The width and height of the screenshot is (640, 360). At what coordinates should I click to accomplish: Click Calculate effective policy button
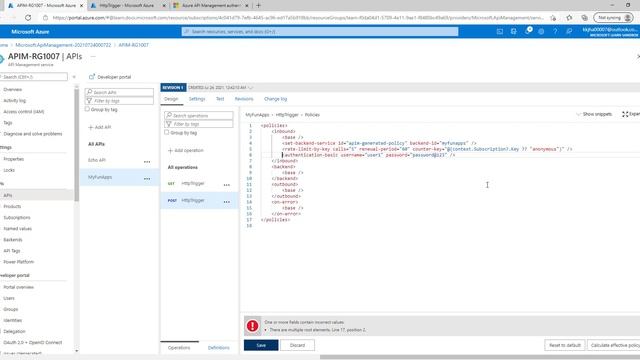click(614, 345)
